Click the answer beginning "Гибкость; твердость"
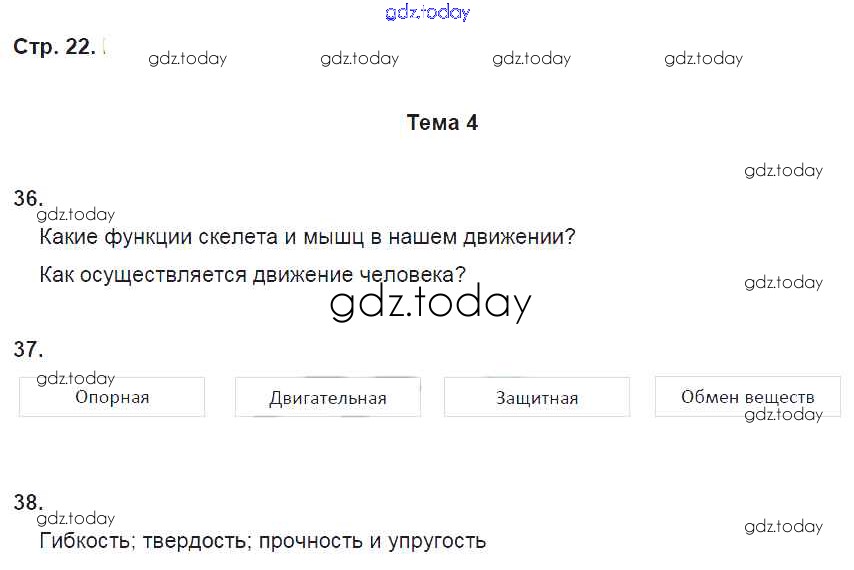Image resolution: width=854 pixels, height=570 pixels. [x=262, y=541]
